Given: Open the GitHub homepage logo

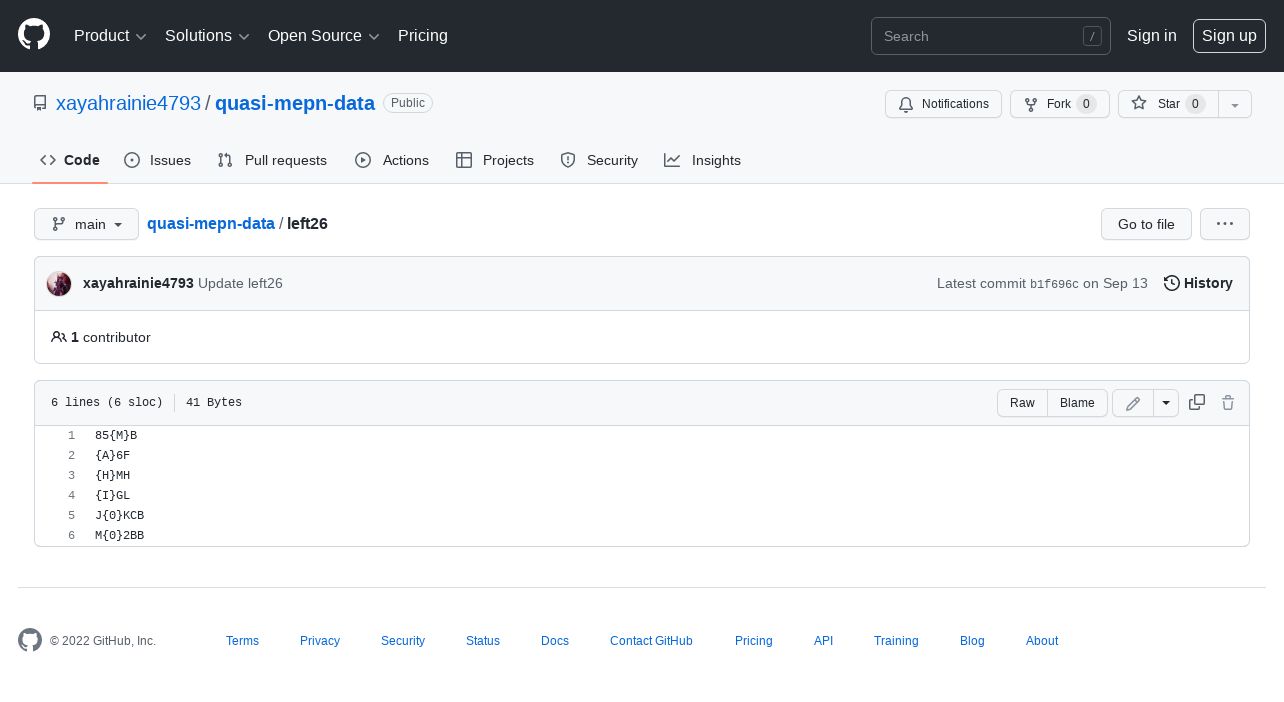Looking at the screenshot, I should [x=34, y=35].
